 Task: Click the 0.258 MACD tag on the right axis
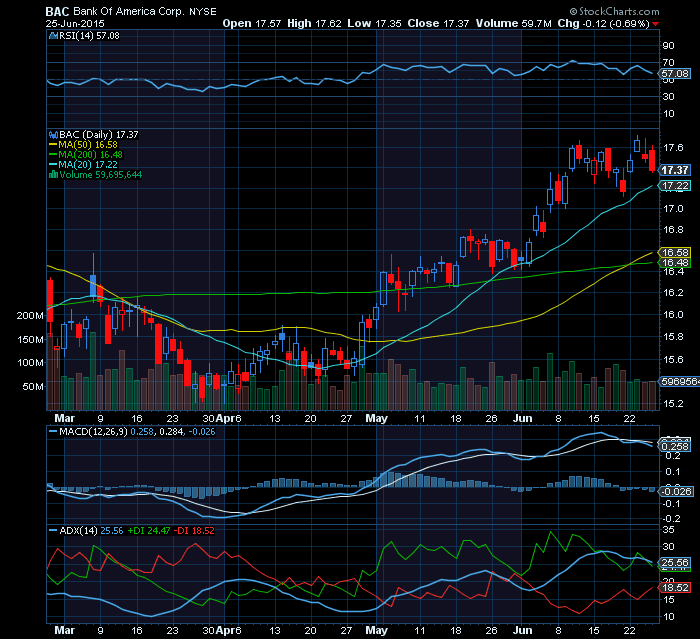coord(675,447)
